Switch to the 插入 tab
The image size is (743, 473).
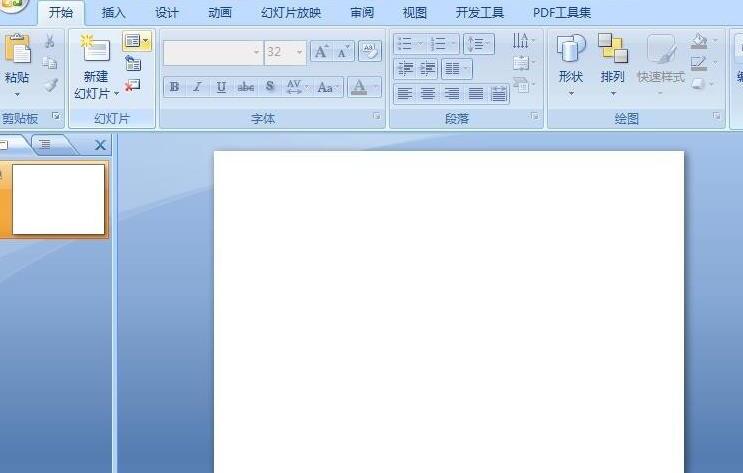[x=113, y=13]
